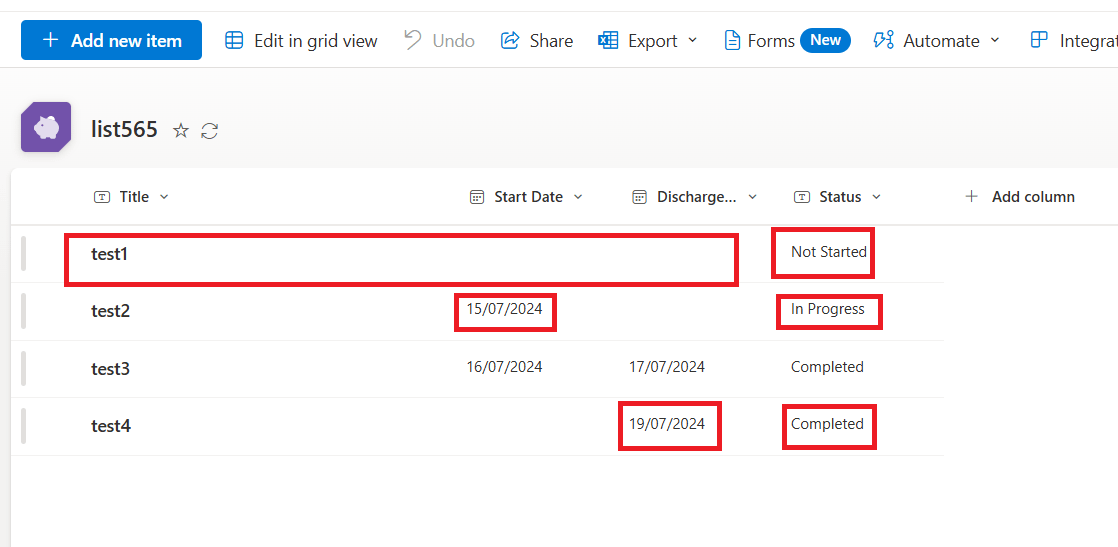Favorite list565 with the star icon
The image size is (1118, 547).
click(181, 131)
